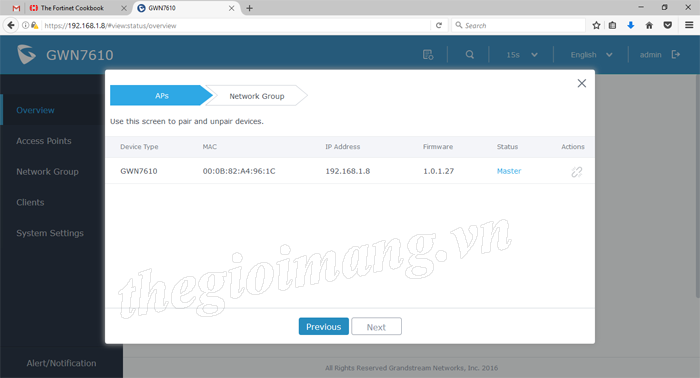
Task: Click the Actions column header
Action: pos(573,146)
